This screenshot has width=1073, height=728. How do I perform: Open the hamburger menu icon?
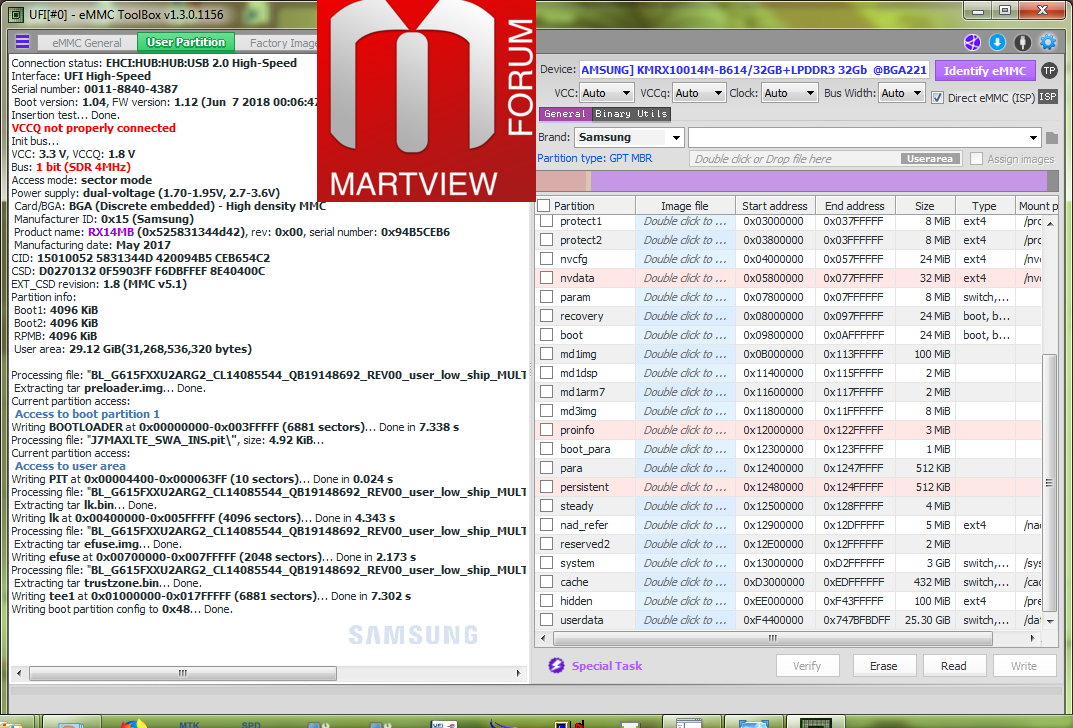[x=22, y=42]
